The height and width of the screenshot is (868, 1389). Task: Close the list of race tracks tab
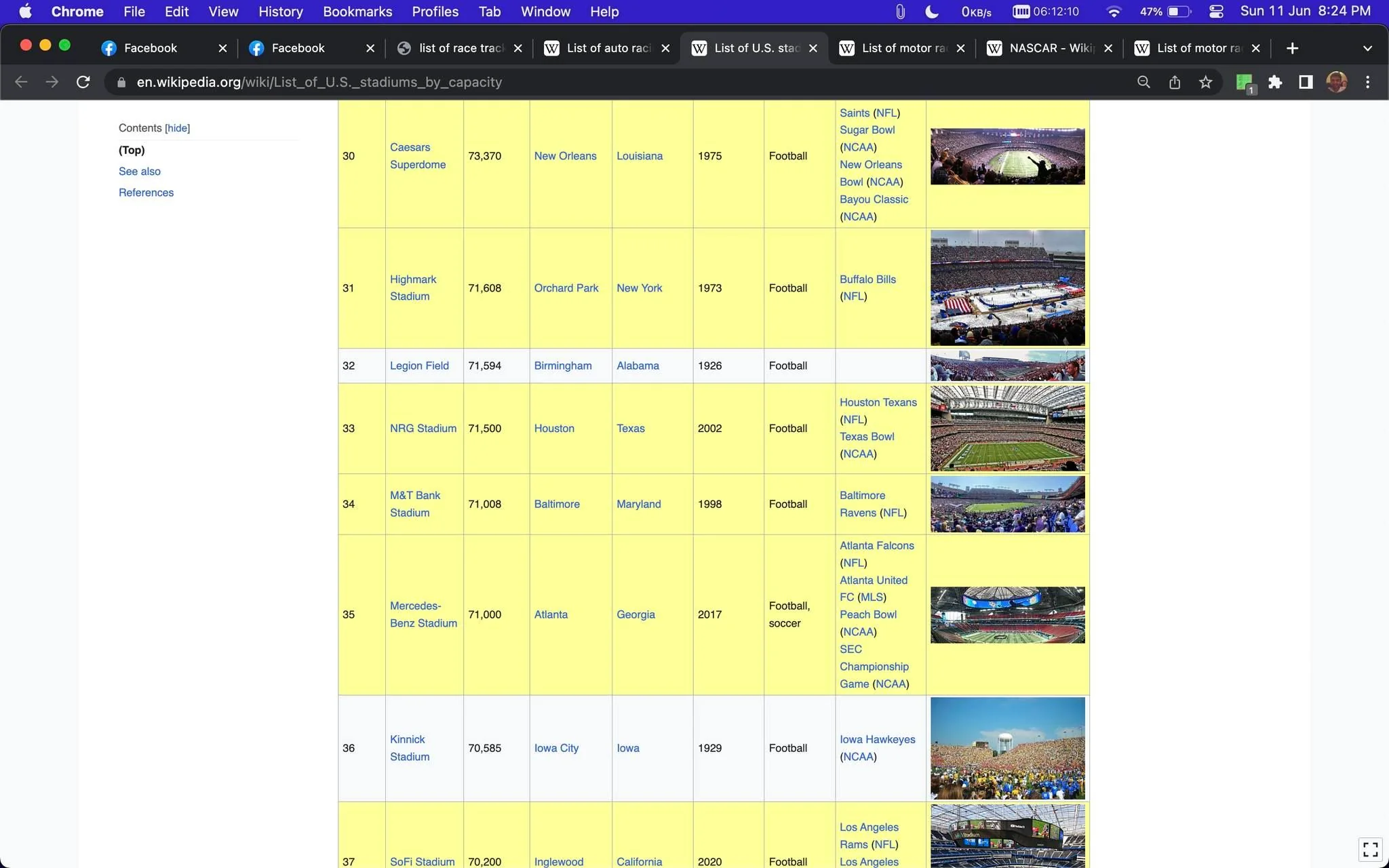(517, 48)
